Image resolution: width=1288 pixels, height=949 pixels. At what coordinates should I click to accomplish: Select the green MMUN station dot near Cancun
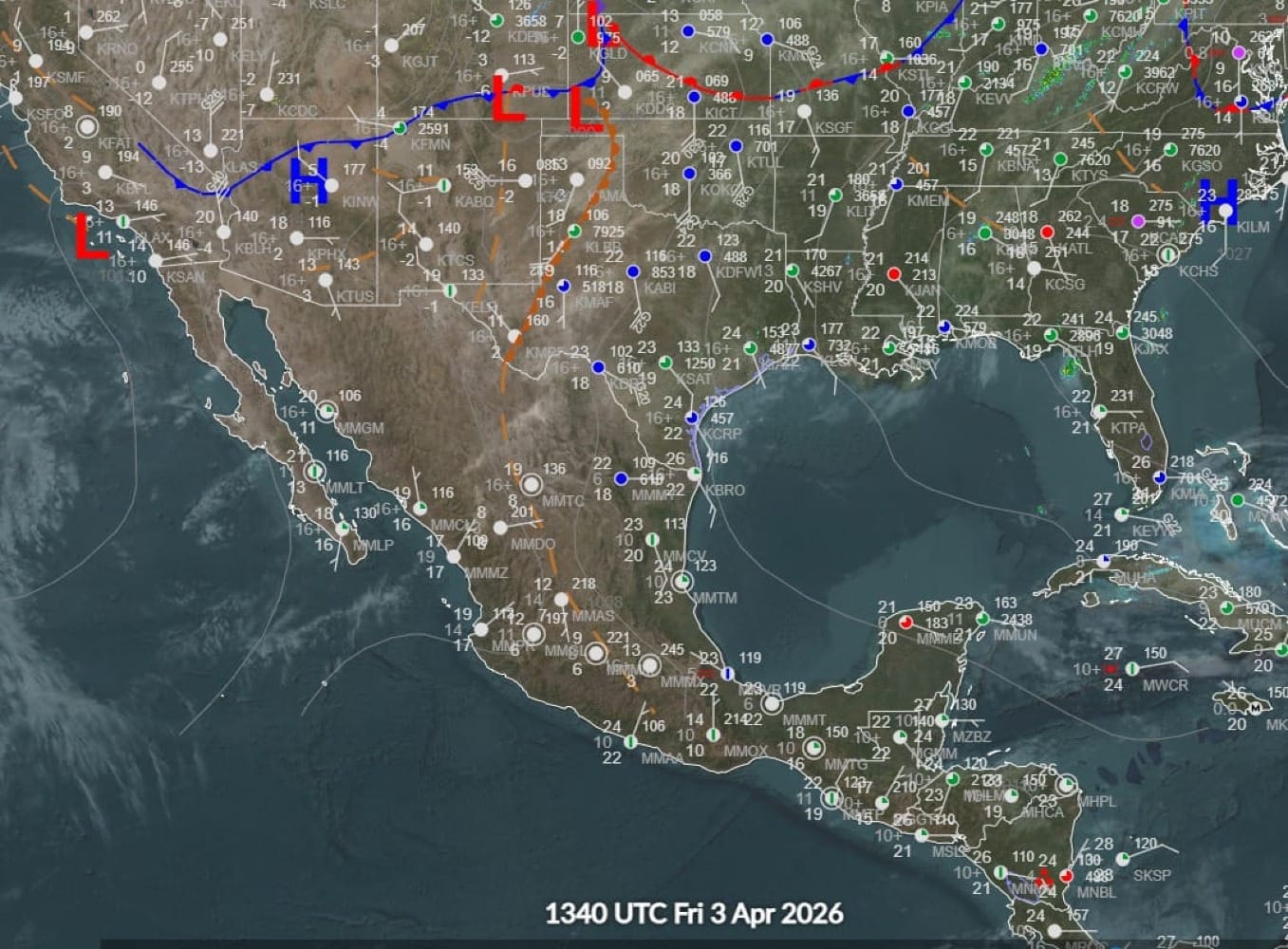click(982, 620)
